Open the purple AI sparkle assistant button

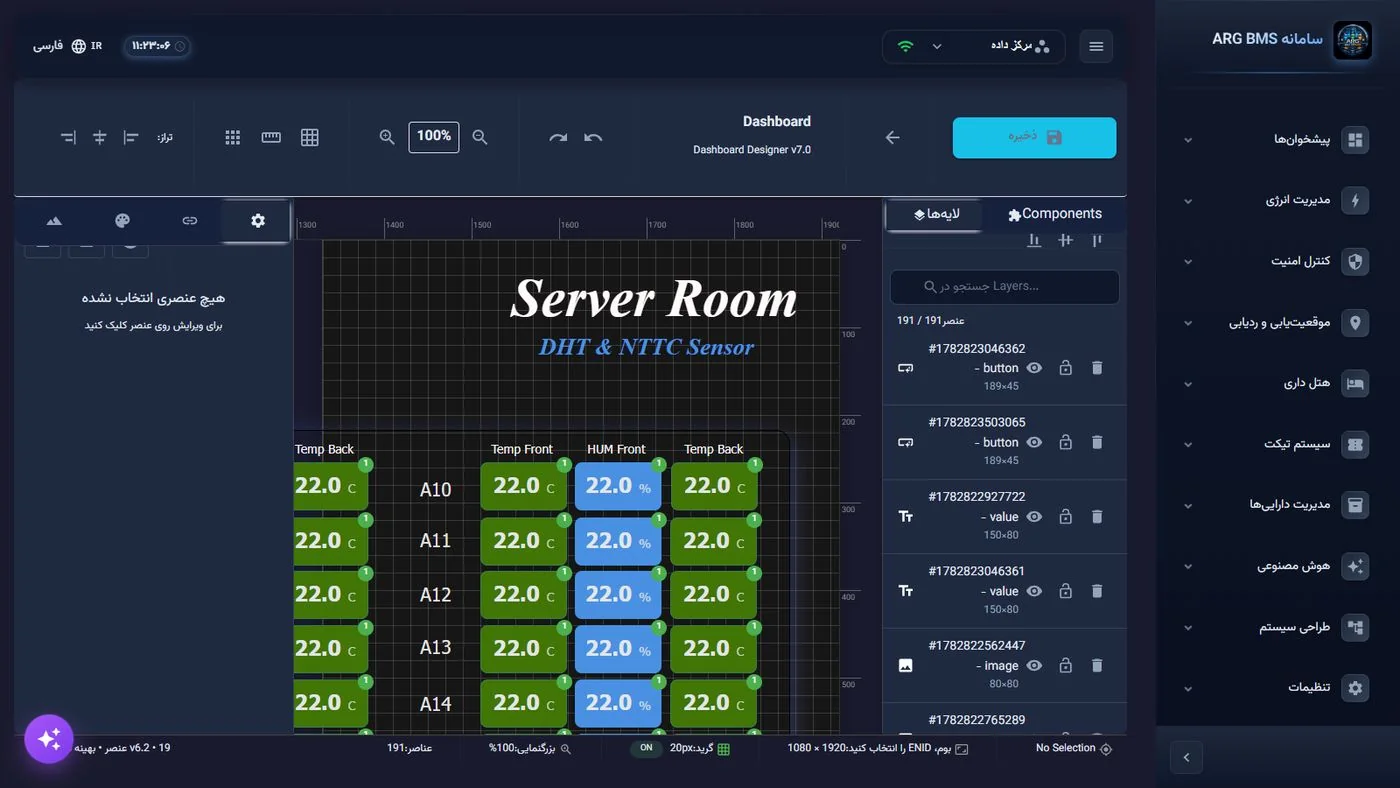pyautogui.click(x=49, y=739)
